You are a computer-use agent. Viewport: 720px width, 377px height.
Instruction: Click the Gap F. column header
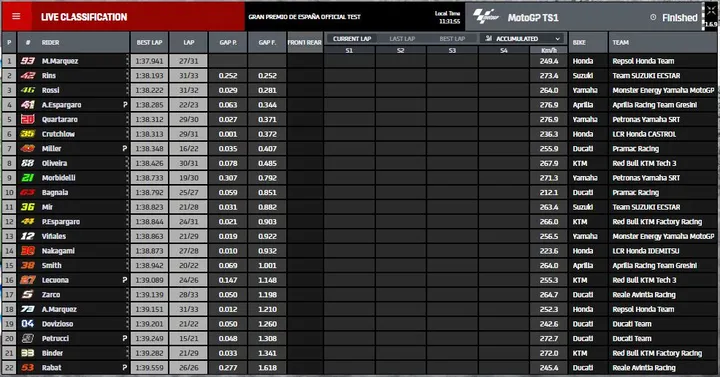pos(267,42)
